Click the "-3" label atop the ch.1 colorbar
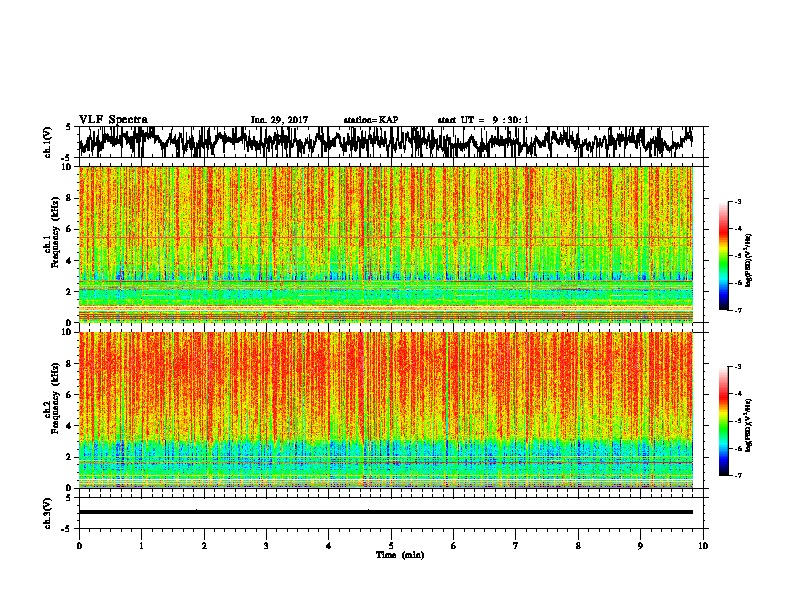Viewport: 792px width, 612px height. [738, 201]
